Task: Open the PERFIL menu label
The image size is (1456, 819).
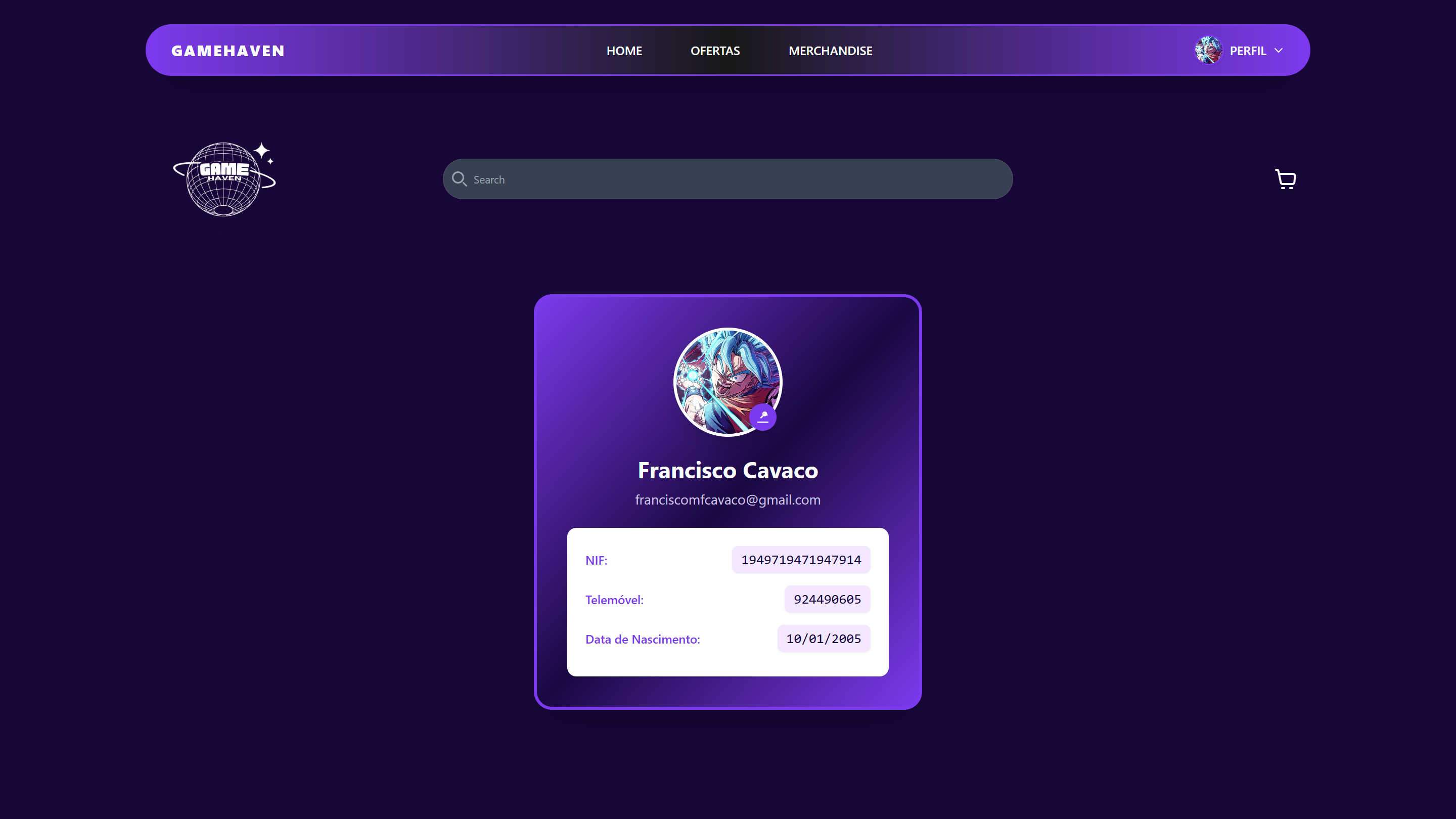Action: (x=1247, y=51)
